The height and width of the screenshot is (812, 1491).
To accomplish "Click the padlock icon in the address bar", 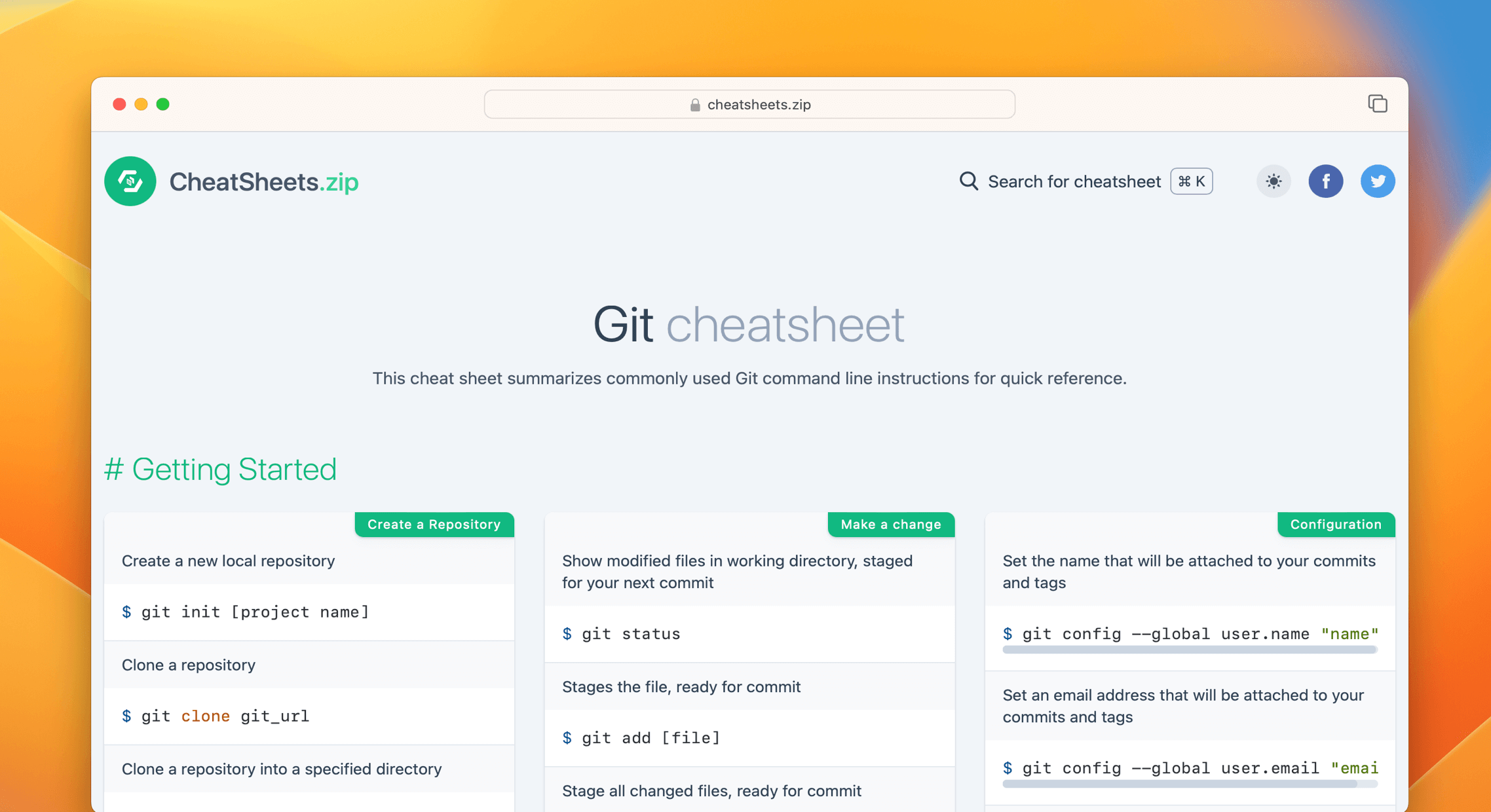I will [694, 104].
